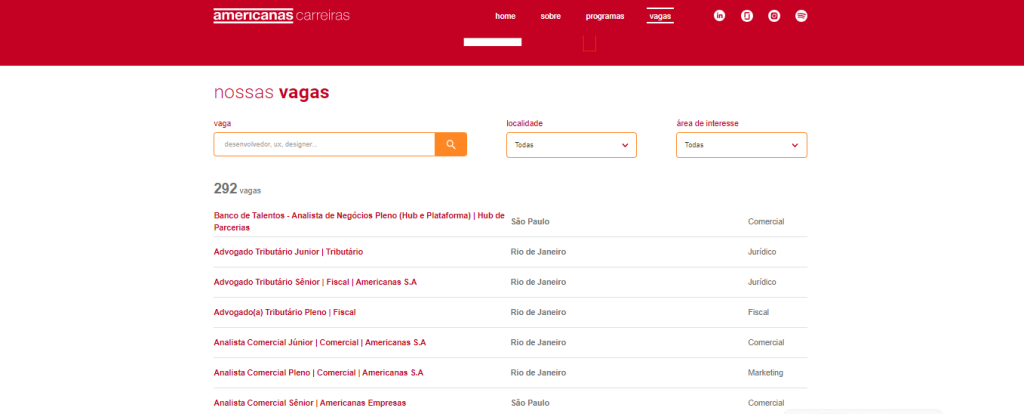Image resolution: width=1024 pixels, height=414 pixels.
Task: Click Comercial in Banco de Talentos row
Action: pyautogui.click(x=766, y=221)
